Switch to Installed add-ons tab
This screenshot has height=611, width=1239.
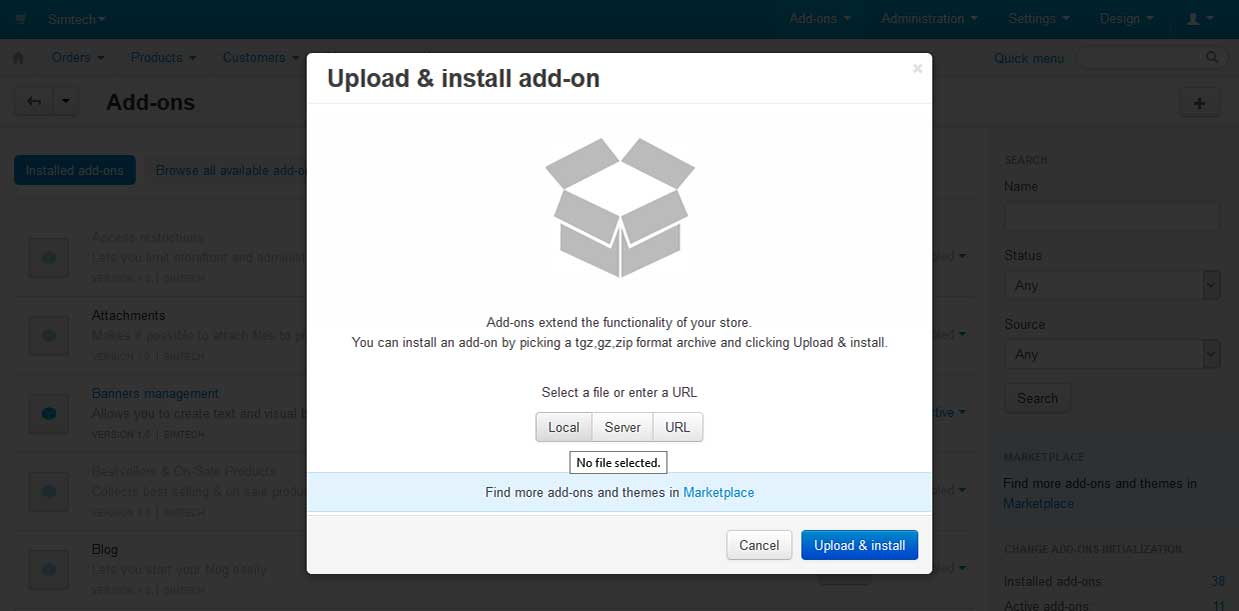(75, 170)
